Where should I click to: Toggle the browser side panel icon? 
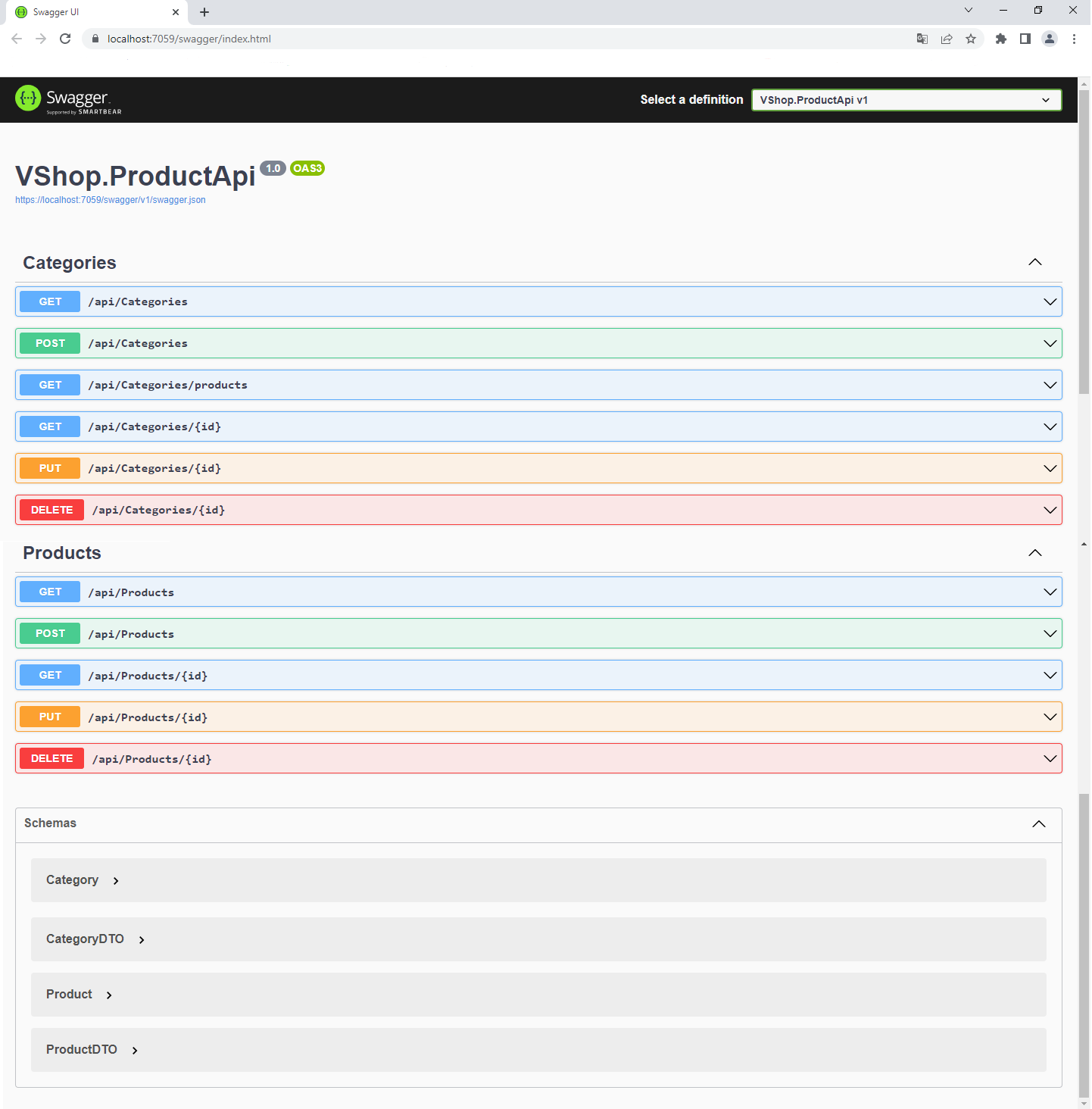[1025, 39]
